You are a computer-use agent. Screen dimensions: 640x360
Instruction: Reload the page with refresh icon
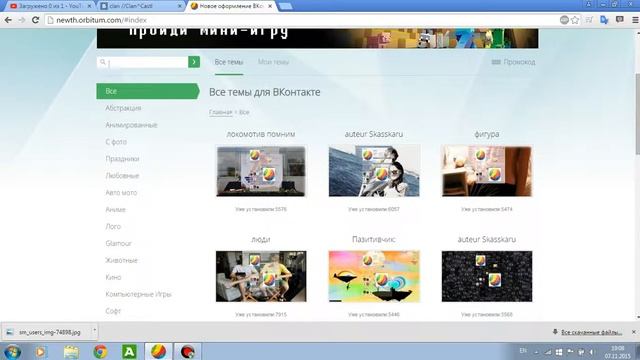[x=36, y=20]
